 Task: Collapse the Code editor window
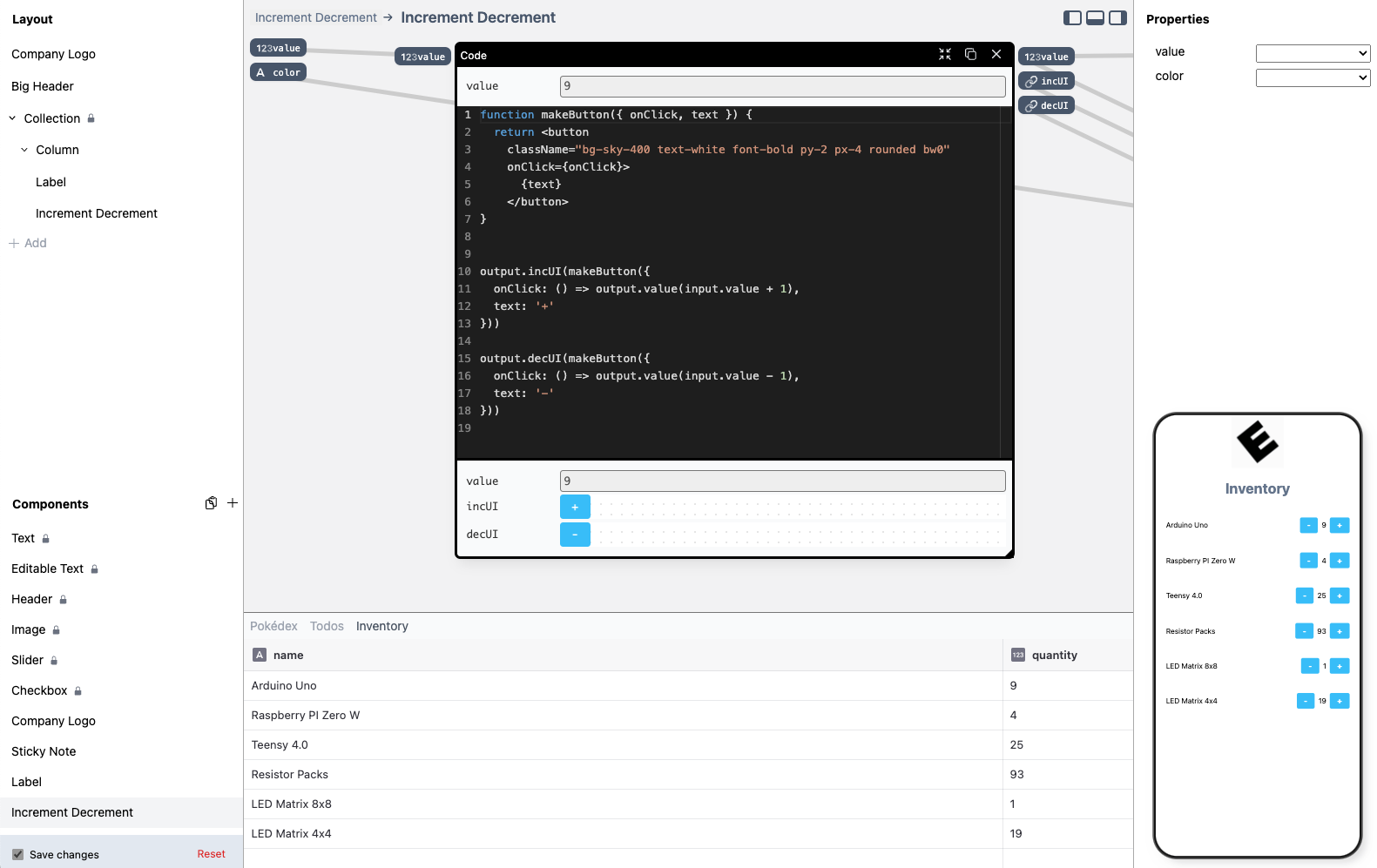(945, 55)
